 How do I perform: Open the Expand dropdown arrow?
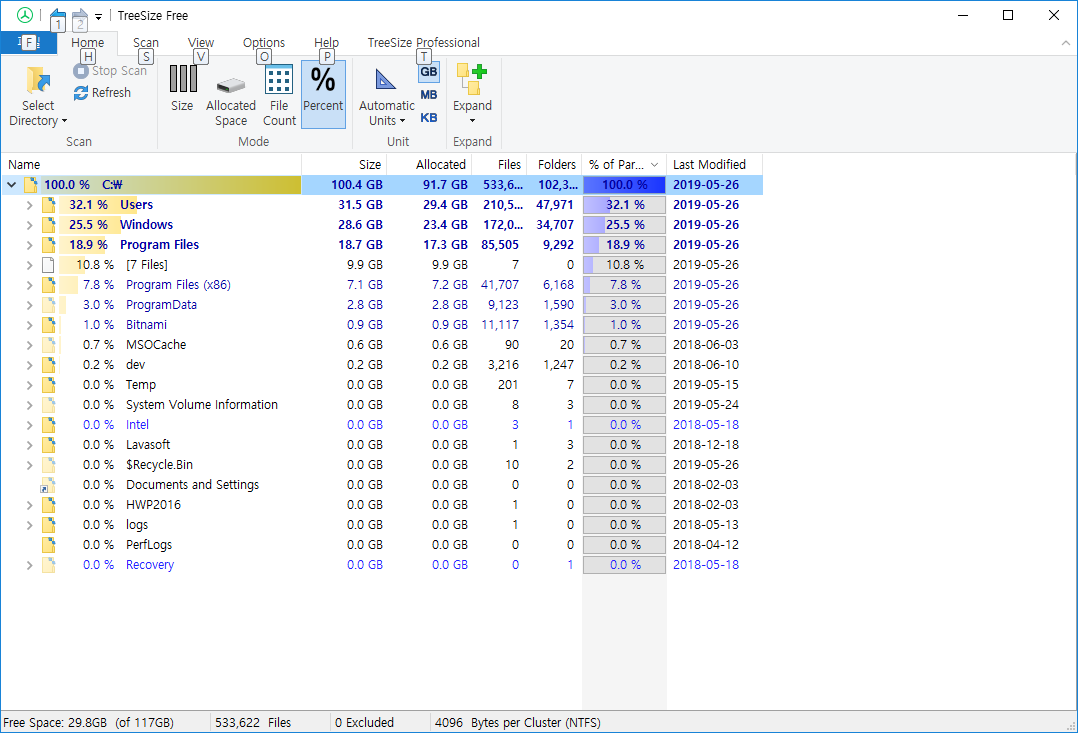(x=472, y=121)
